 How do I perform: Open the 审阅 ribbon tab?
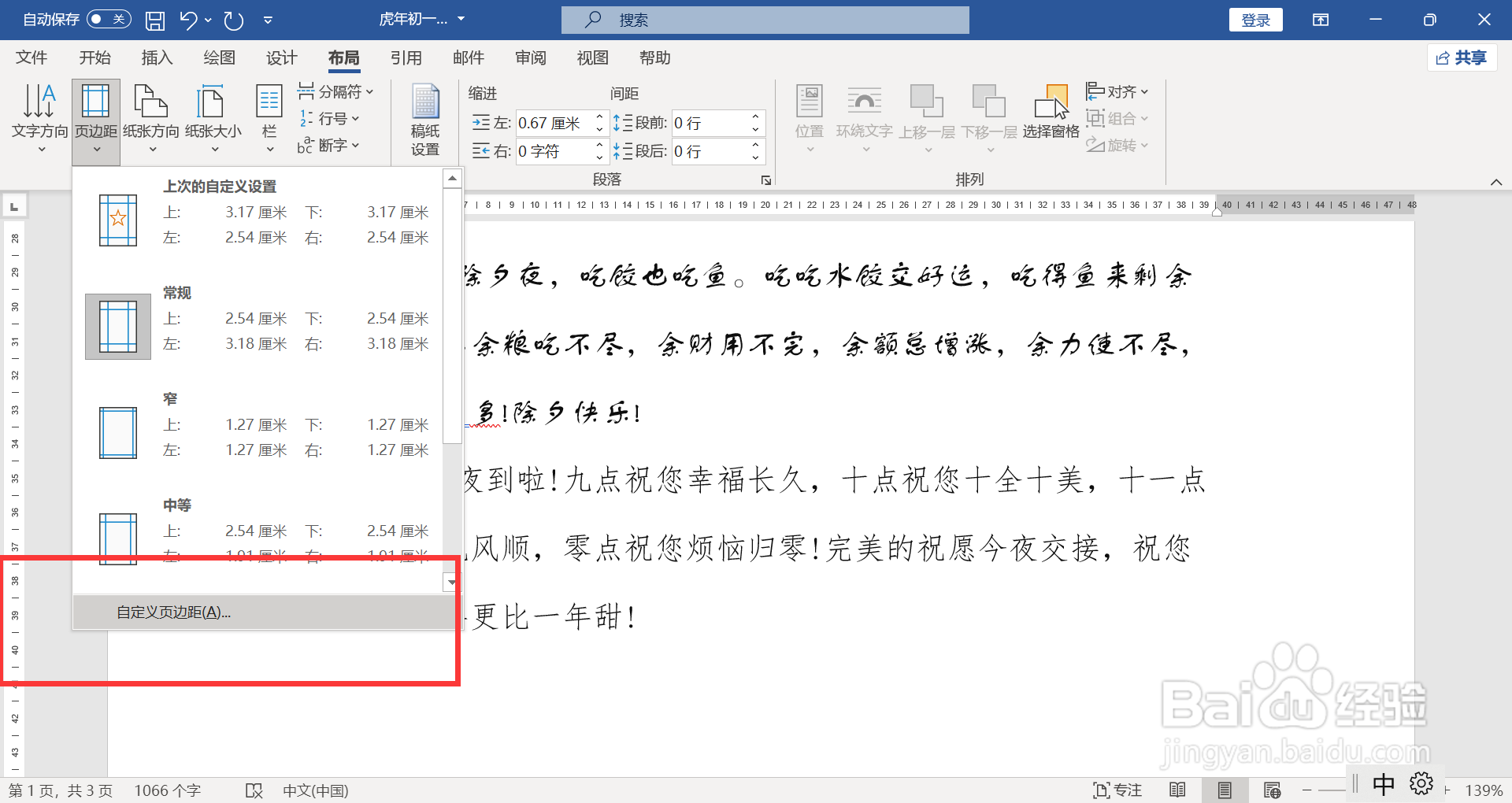tap(530, 57)
